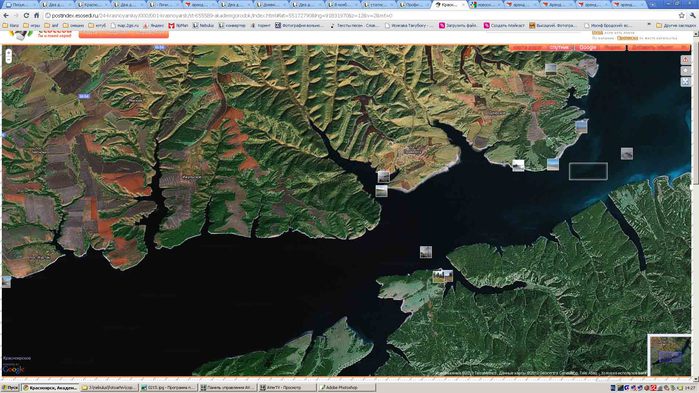Open the конвертер bookmark
699x393 pixels.
[x=232, y=26]
